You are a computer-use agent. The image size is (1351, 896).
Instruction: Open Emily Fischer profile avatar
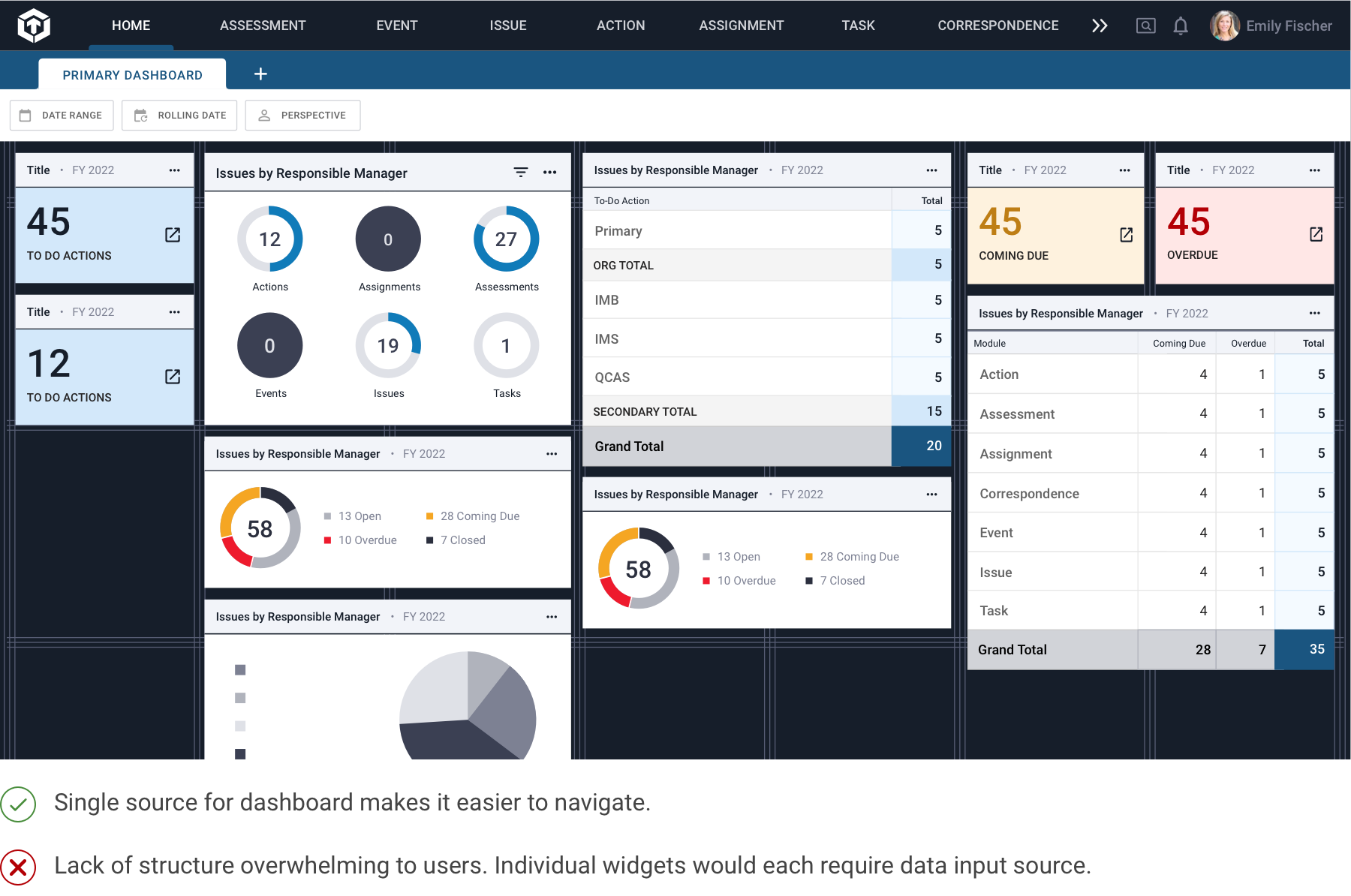tap(1225, 26)
